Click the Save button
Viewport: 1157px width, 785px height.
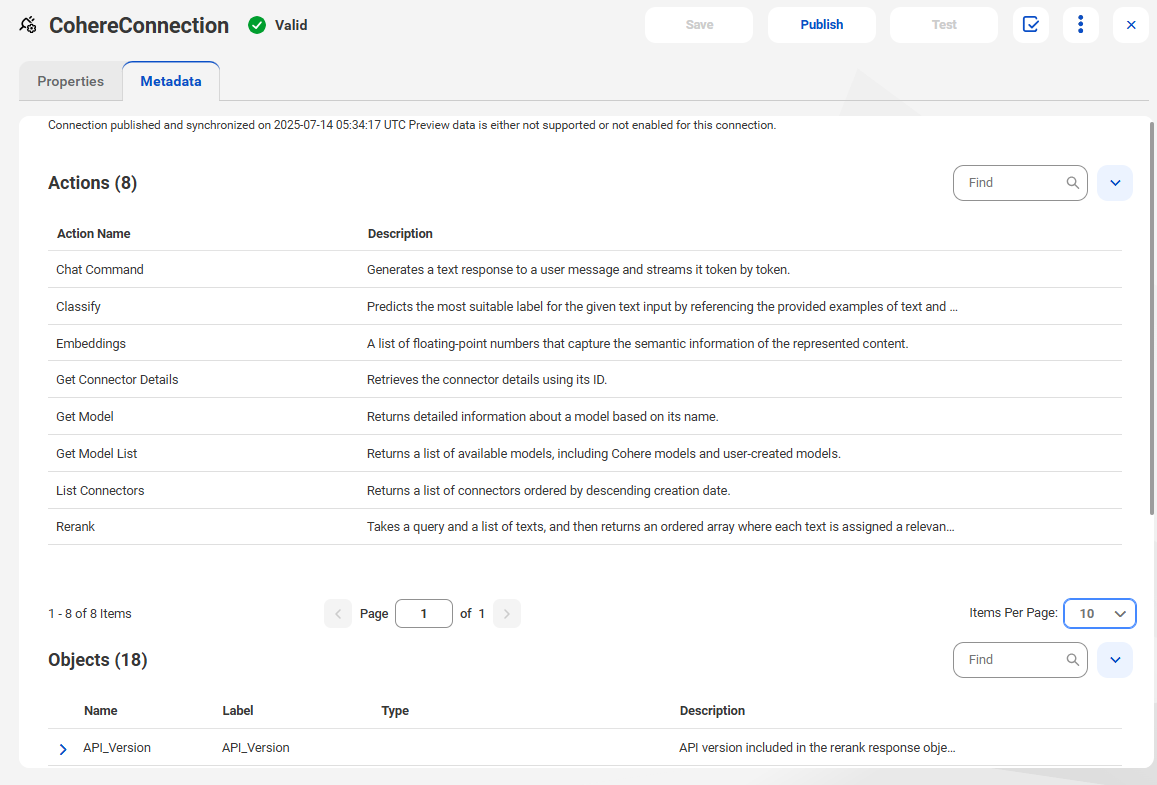pyautogui.click(x=699, y=25)
